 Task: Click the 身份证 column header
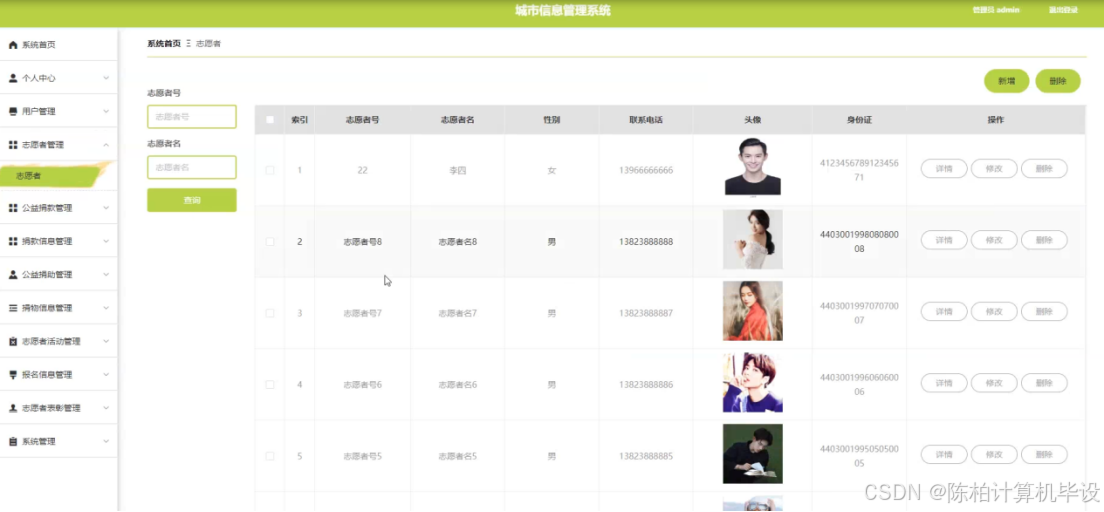(859, 120)
